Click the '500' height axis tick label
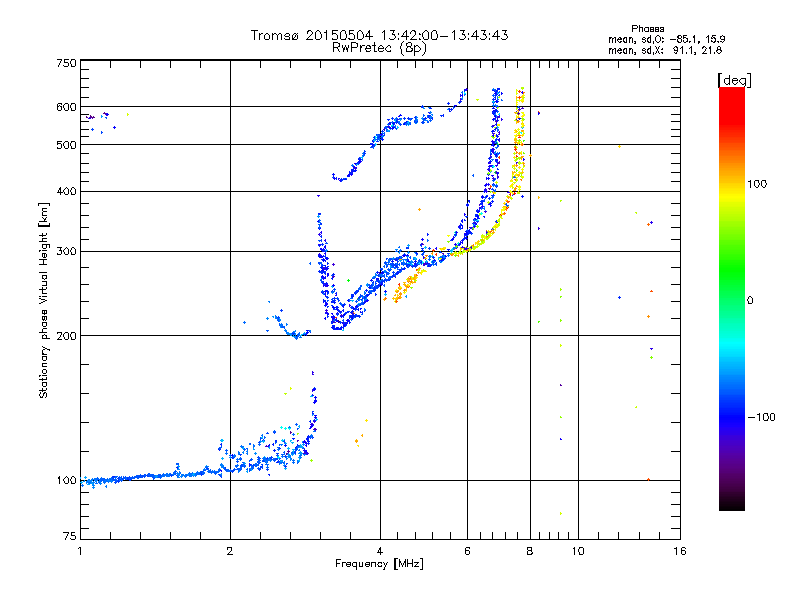Image resolution: width=800 pixels, height=600 pixels. click(x=66, y=145)
